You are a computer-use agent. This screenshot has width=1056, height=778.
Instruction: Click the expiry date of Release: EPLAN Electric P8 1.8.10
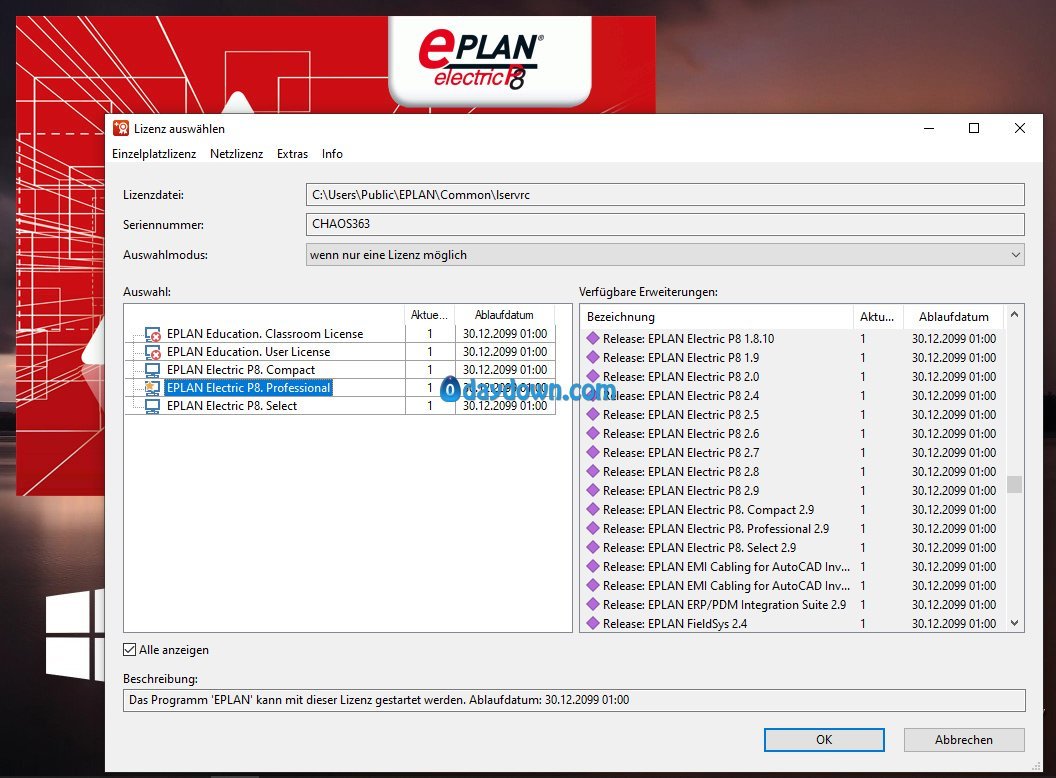(954, 339)
